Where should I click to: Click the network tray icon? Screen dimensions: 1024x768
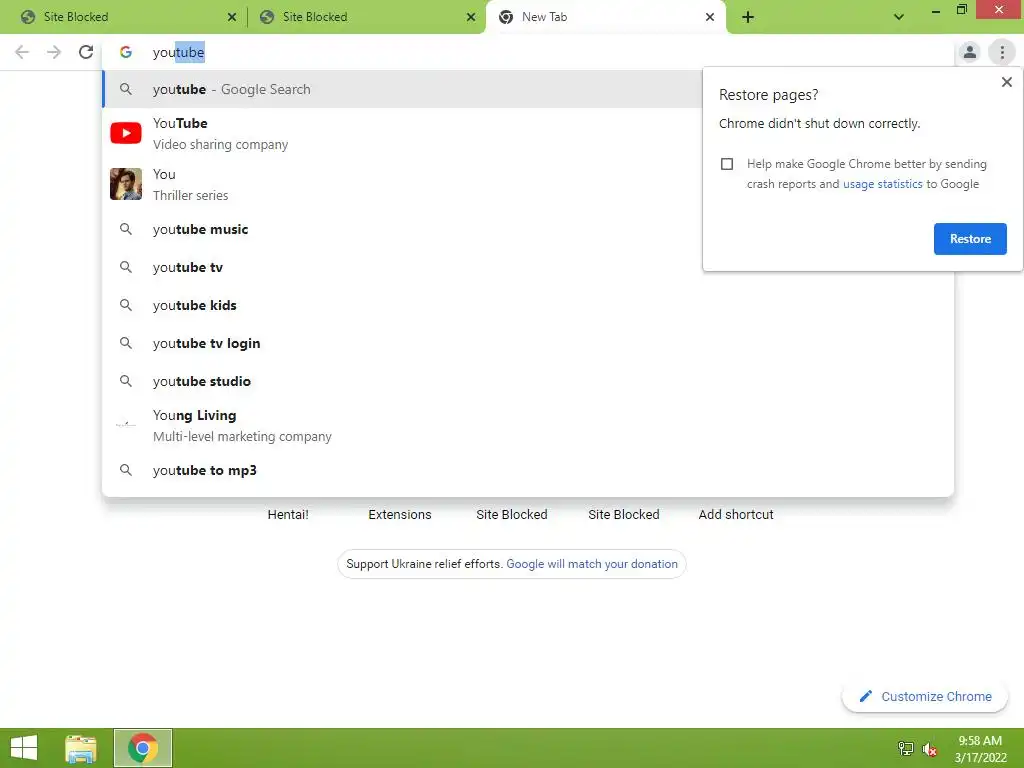pos(905,749)
